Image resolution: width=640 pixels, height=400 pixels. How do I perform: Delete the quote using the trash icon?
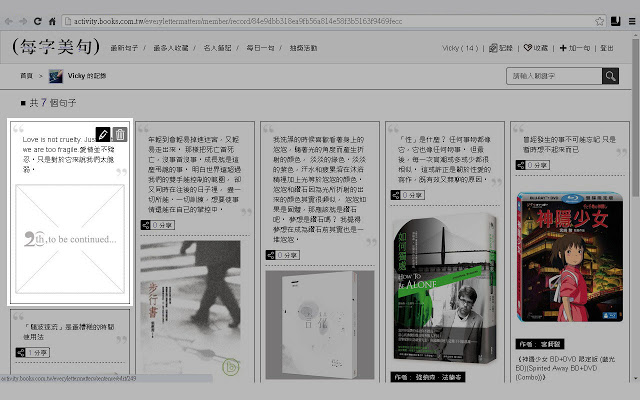point(120,134)
